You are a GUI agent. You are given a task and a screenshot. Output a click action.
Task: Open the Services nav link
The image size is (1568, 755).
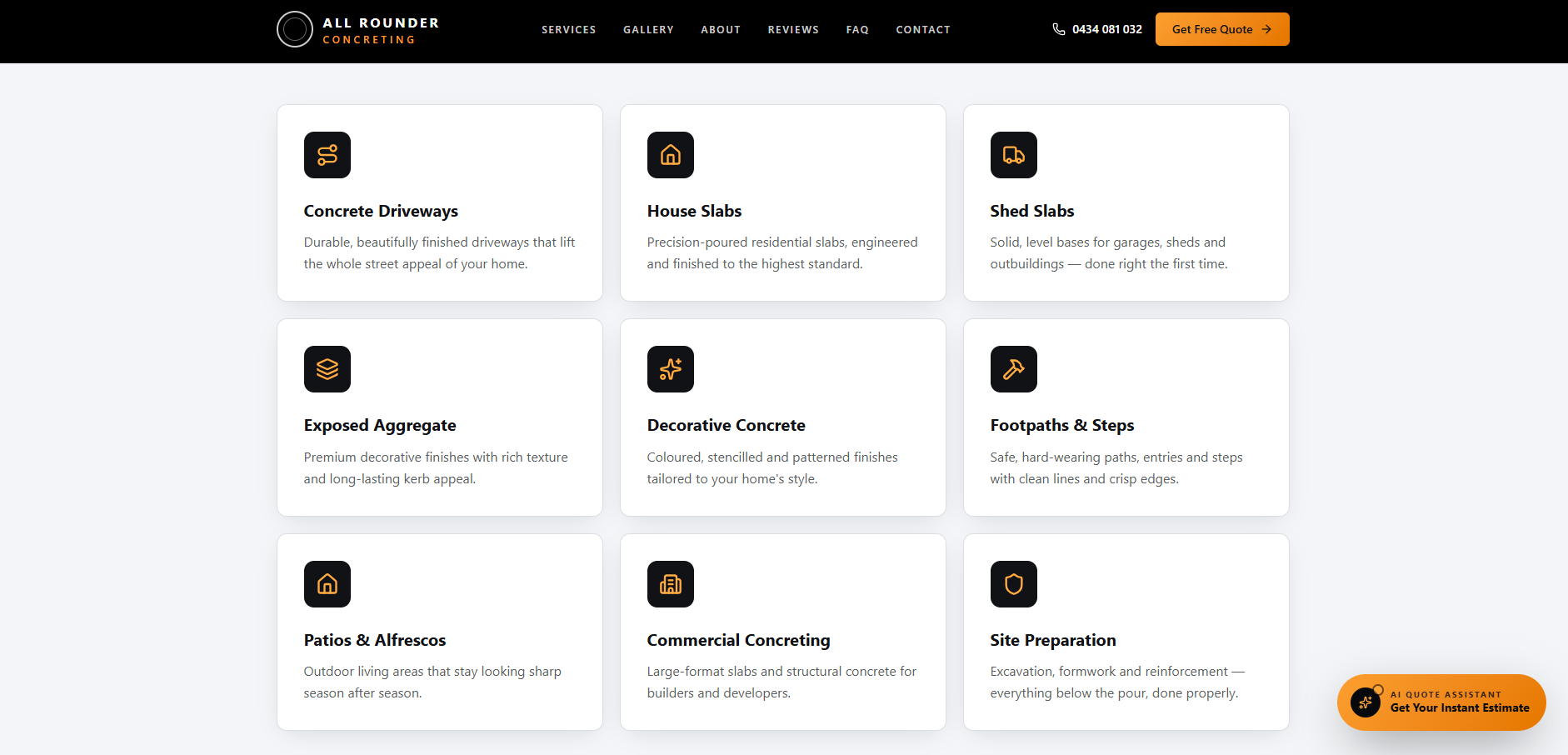pos(569,29)
